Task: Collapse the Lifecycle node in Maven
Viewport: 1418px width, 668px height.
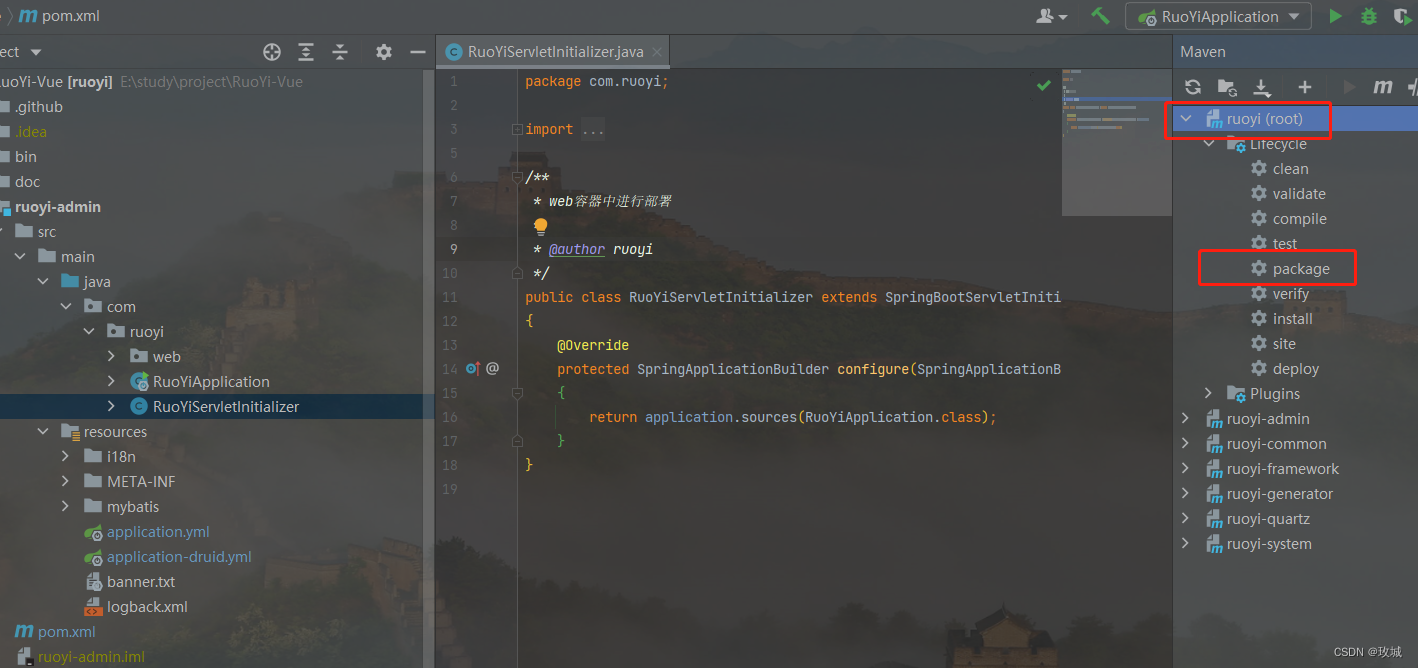Action: point(1209,144)
